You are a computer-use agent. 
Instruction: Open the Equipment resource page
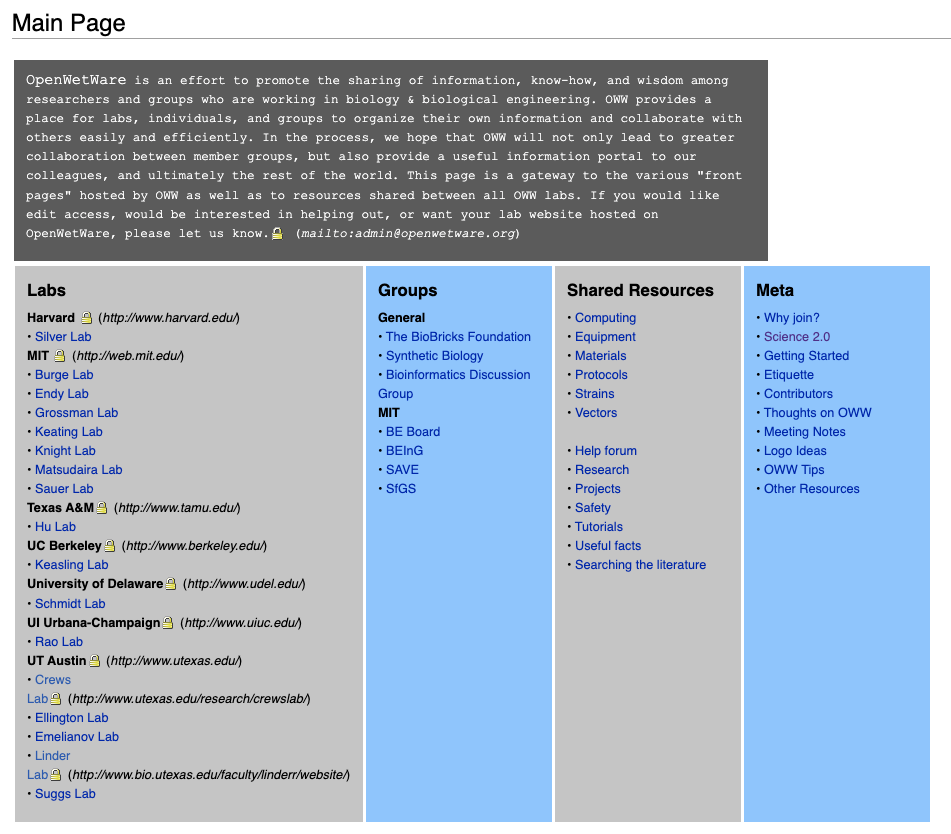click(605, 337)
